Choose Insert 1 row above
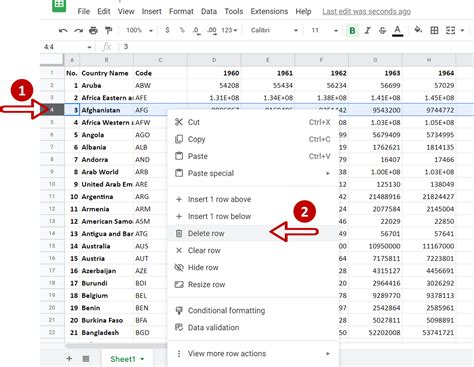 (253, 199)
